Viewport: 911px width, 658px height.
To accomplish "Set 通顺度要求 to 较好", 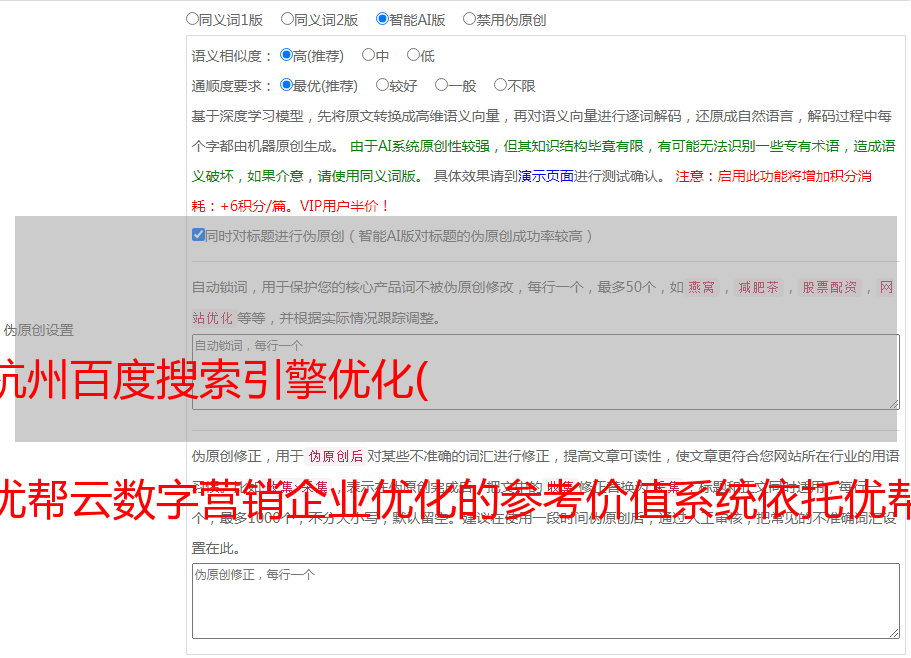I will coord(382,85).
